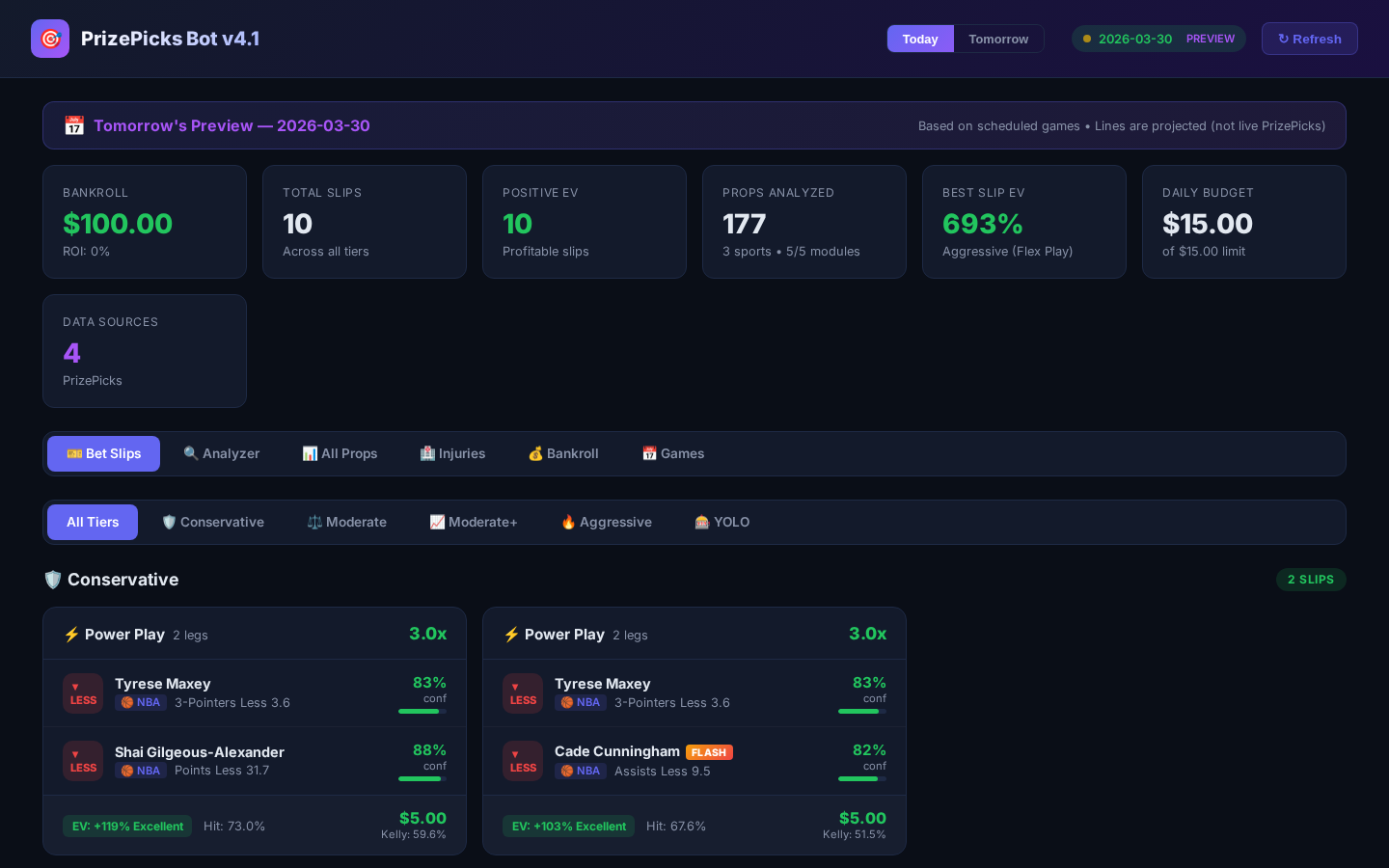
Task: Click the 'Hit: 67.6%' text
Action: [x=676, y=827]
